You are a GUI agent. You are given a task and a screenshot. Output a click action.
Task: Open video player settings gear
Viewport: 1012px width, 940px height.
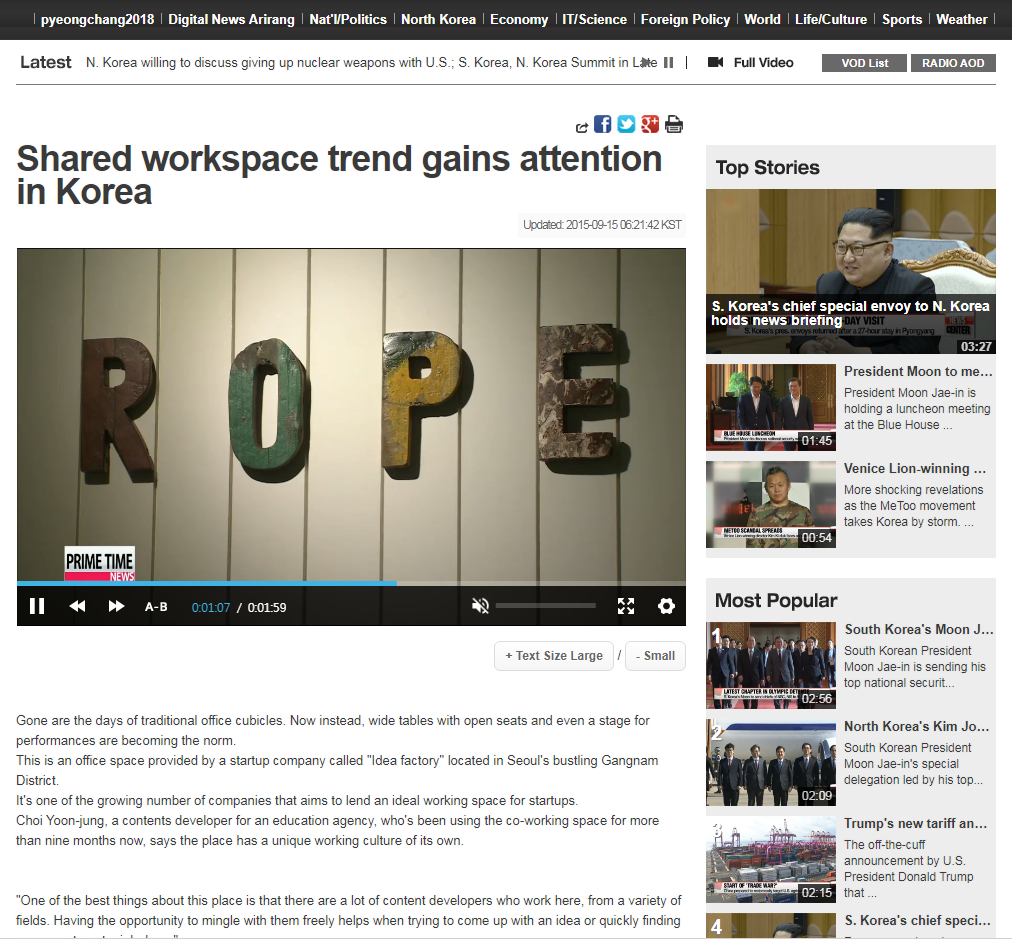pyautogui.click(x=666, y=606)
